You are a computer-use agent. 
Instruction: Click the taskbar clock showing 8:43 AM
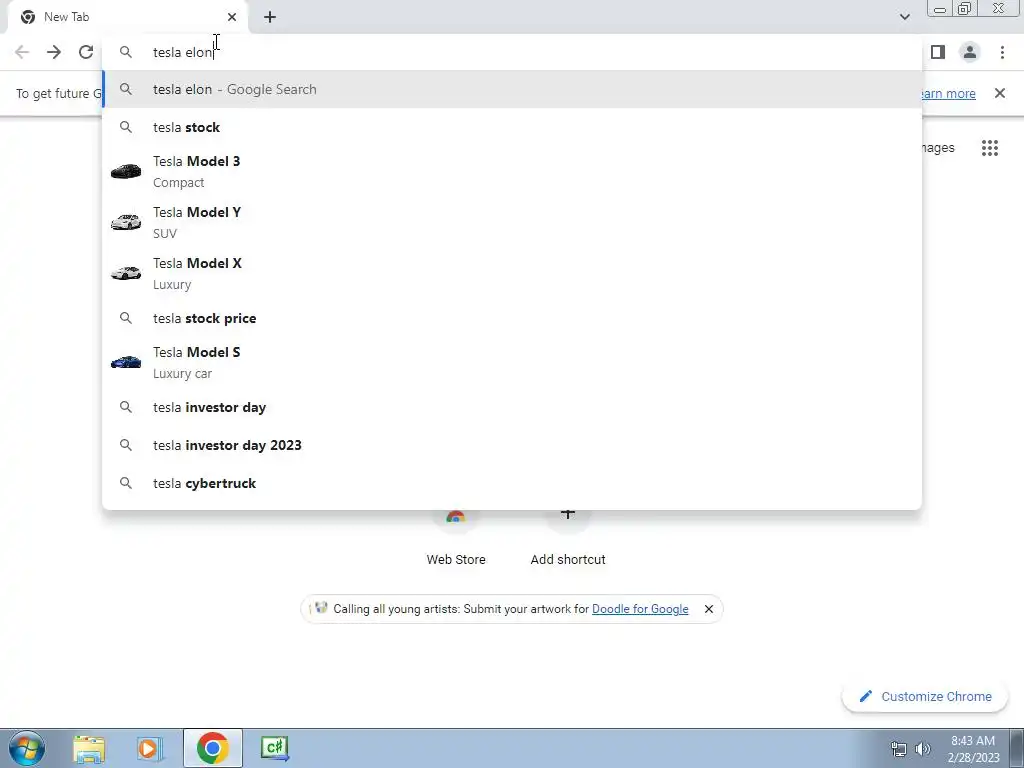coord(973,749)
